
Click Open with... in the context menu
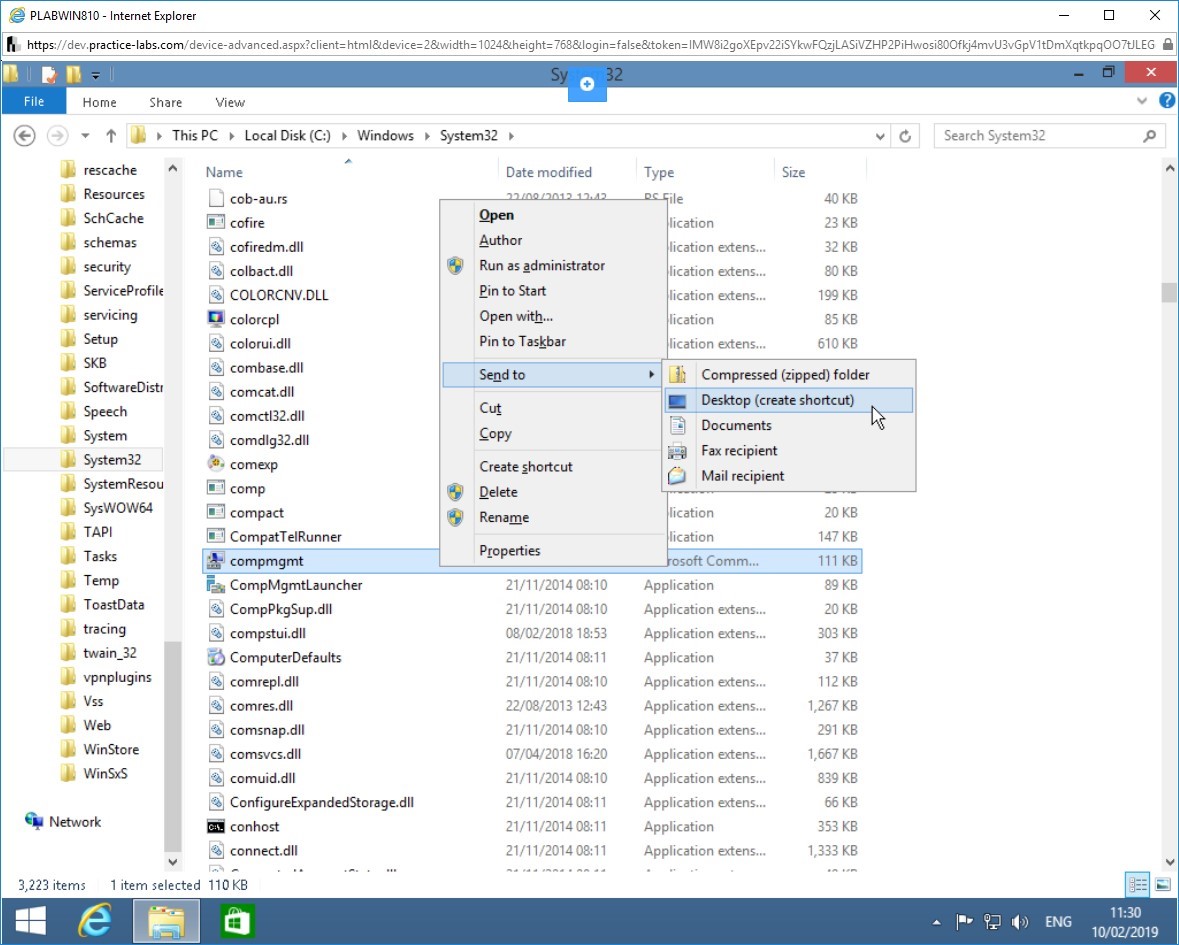point(553,316)
